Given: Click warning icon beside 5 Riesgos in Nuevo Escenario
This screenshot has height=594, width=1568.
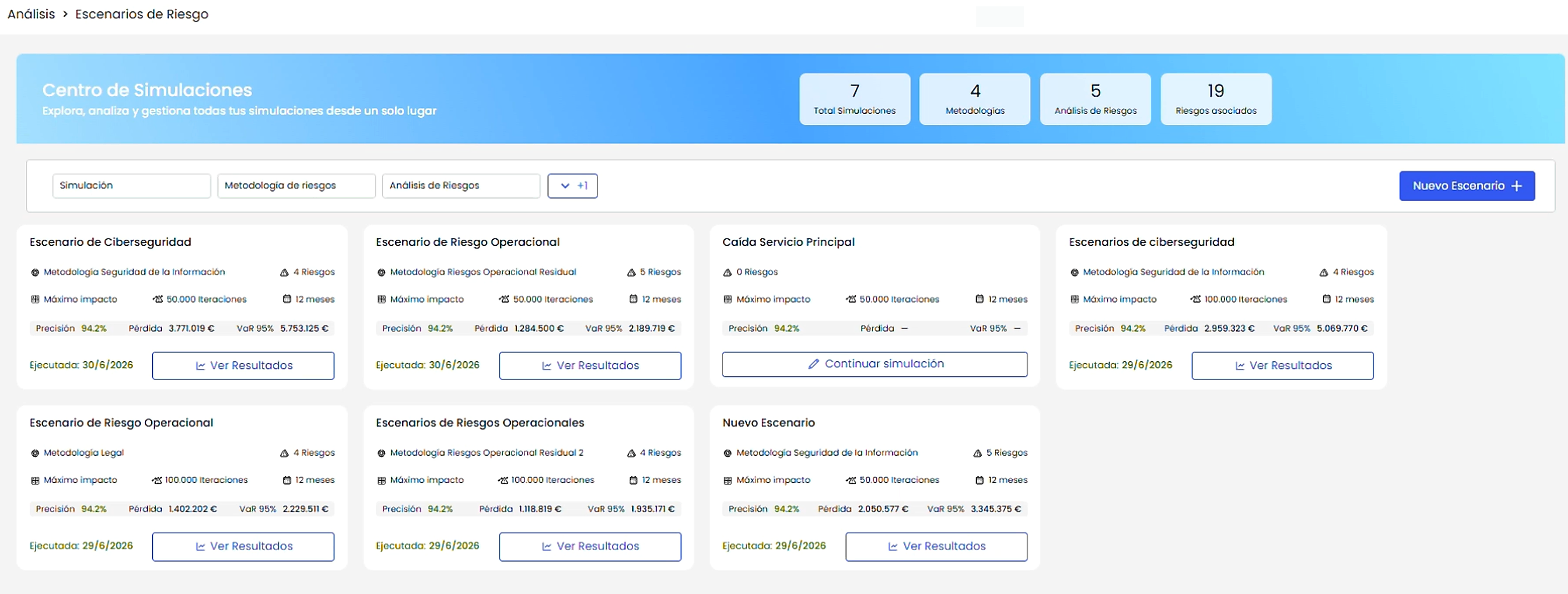Looking at the screenshot, I should click(x=978, y=453).
